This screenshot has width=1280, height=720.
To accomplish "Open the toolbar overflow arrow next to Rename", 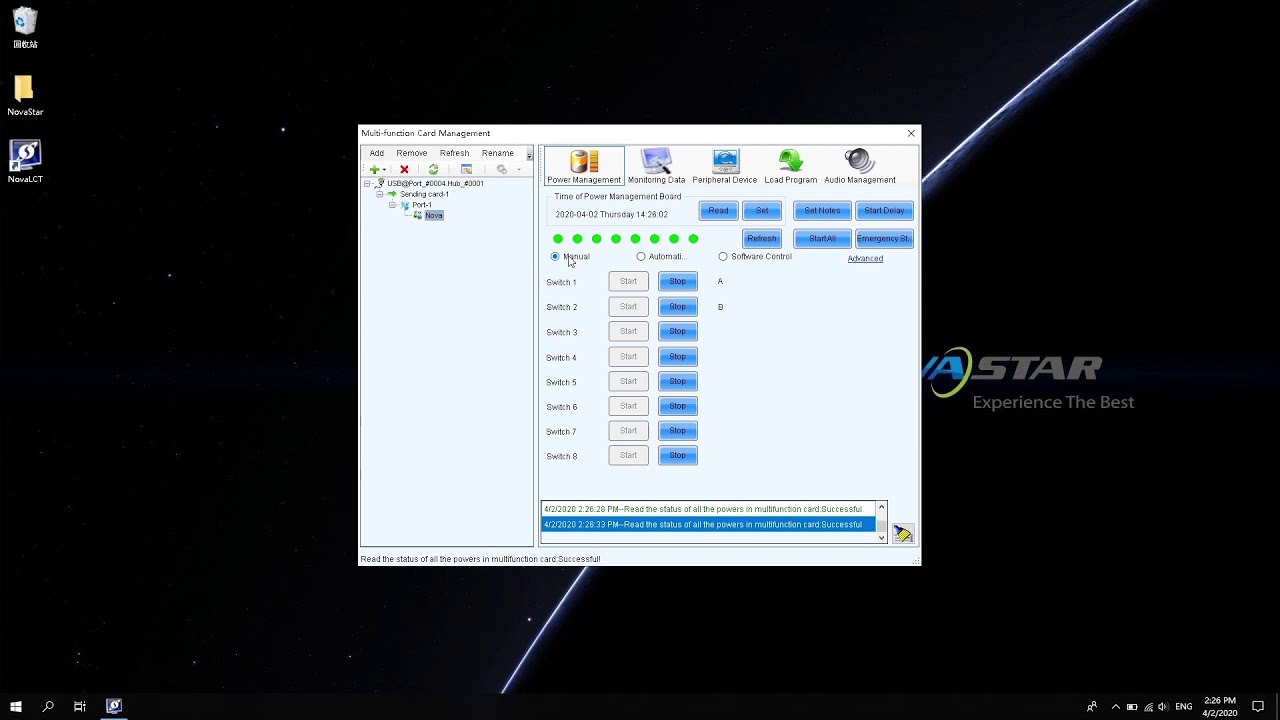I will (x=529, y=155).
